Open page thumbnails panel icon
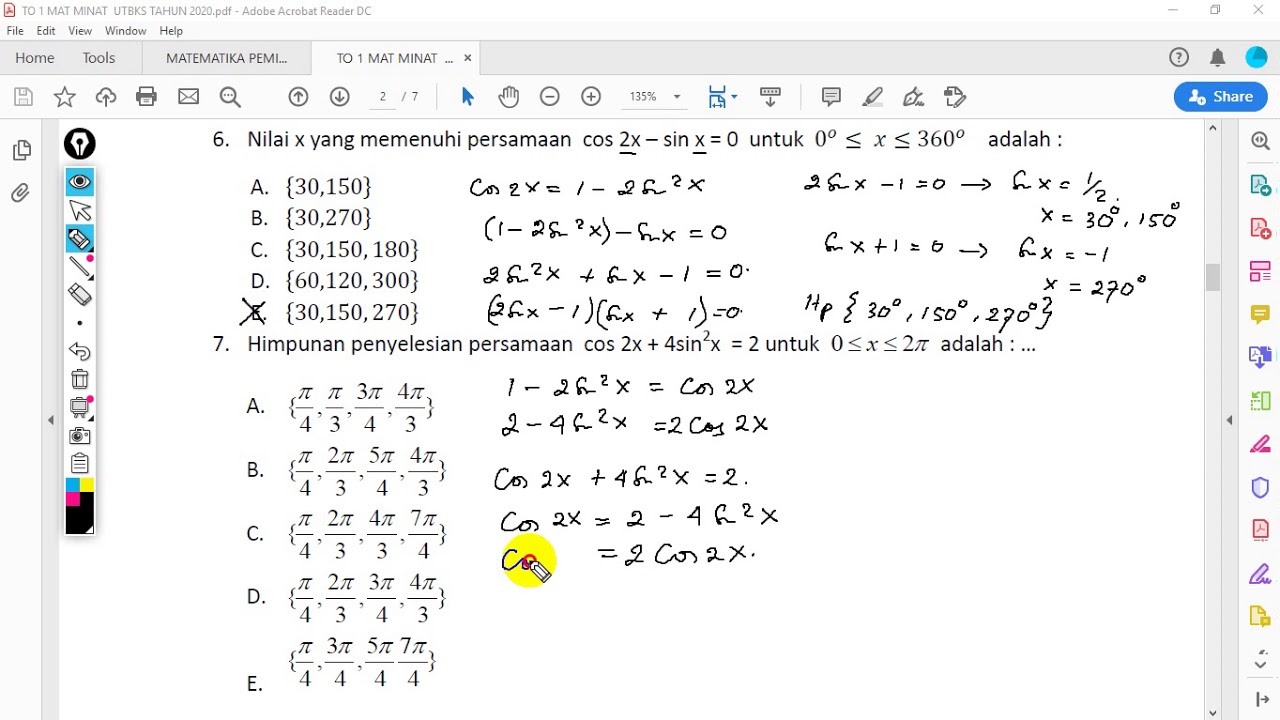Screen dimensions: 1280x720 coord(22,151)
